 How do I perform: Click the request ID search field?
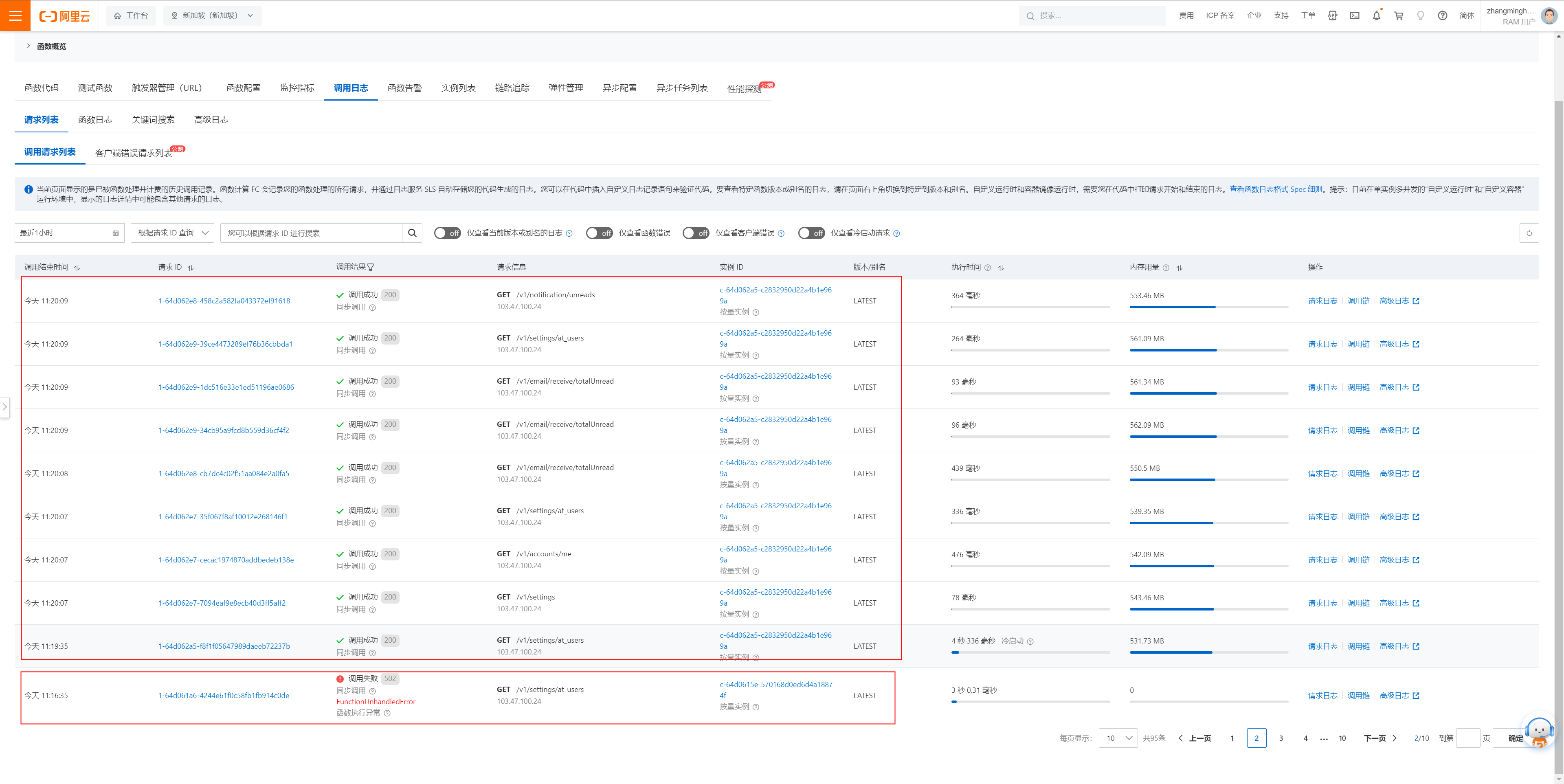pyautogui.click(x=311, y=233)
